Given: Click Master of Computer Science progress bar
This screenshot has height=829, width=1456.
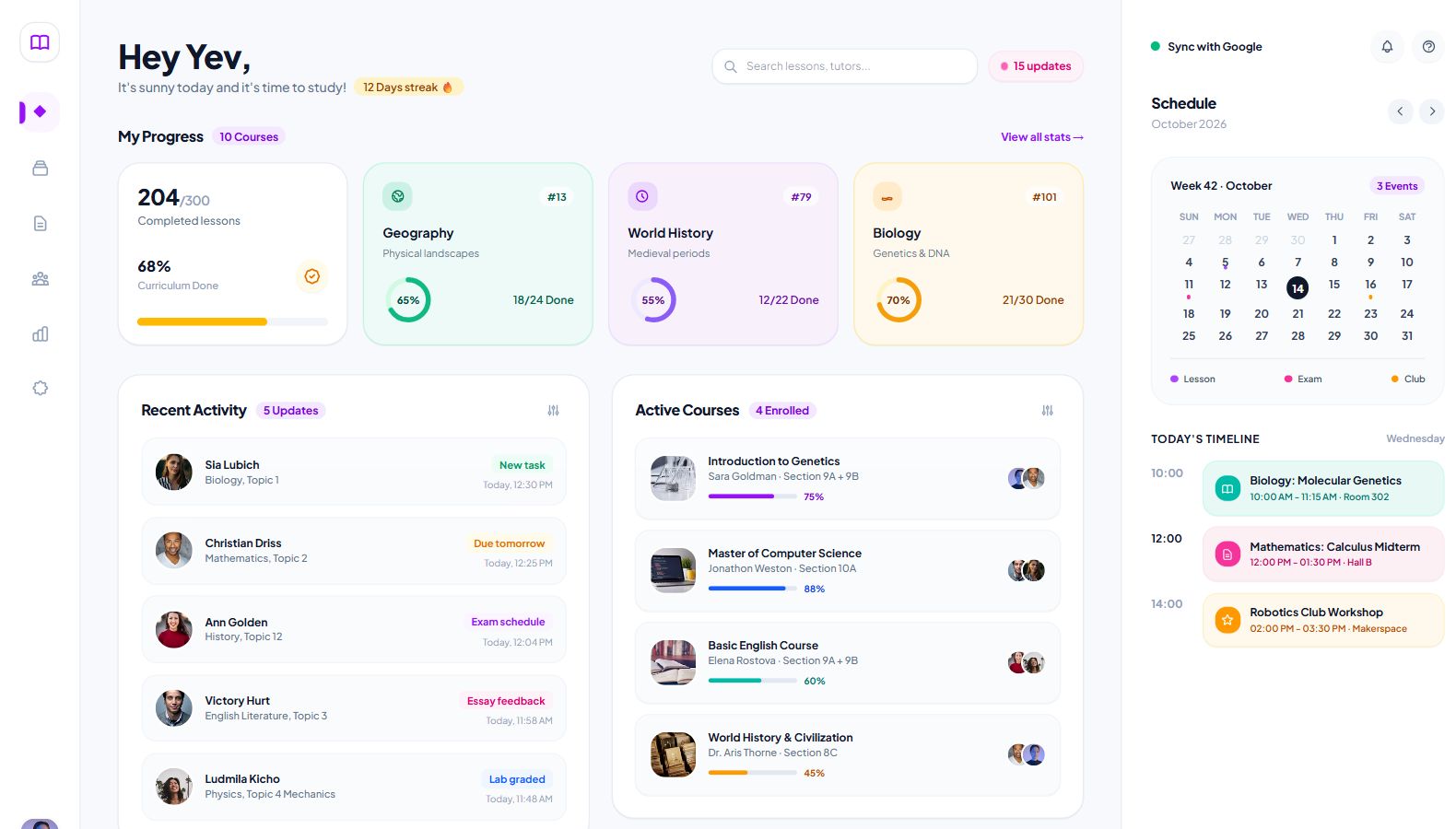Looking at the screenshot, I should 752,589.
